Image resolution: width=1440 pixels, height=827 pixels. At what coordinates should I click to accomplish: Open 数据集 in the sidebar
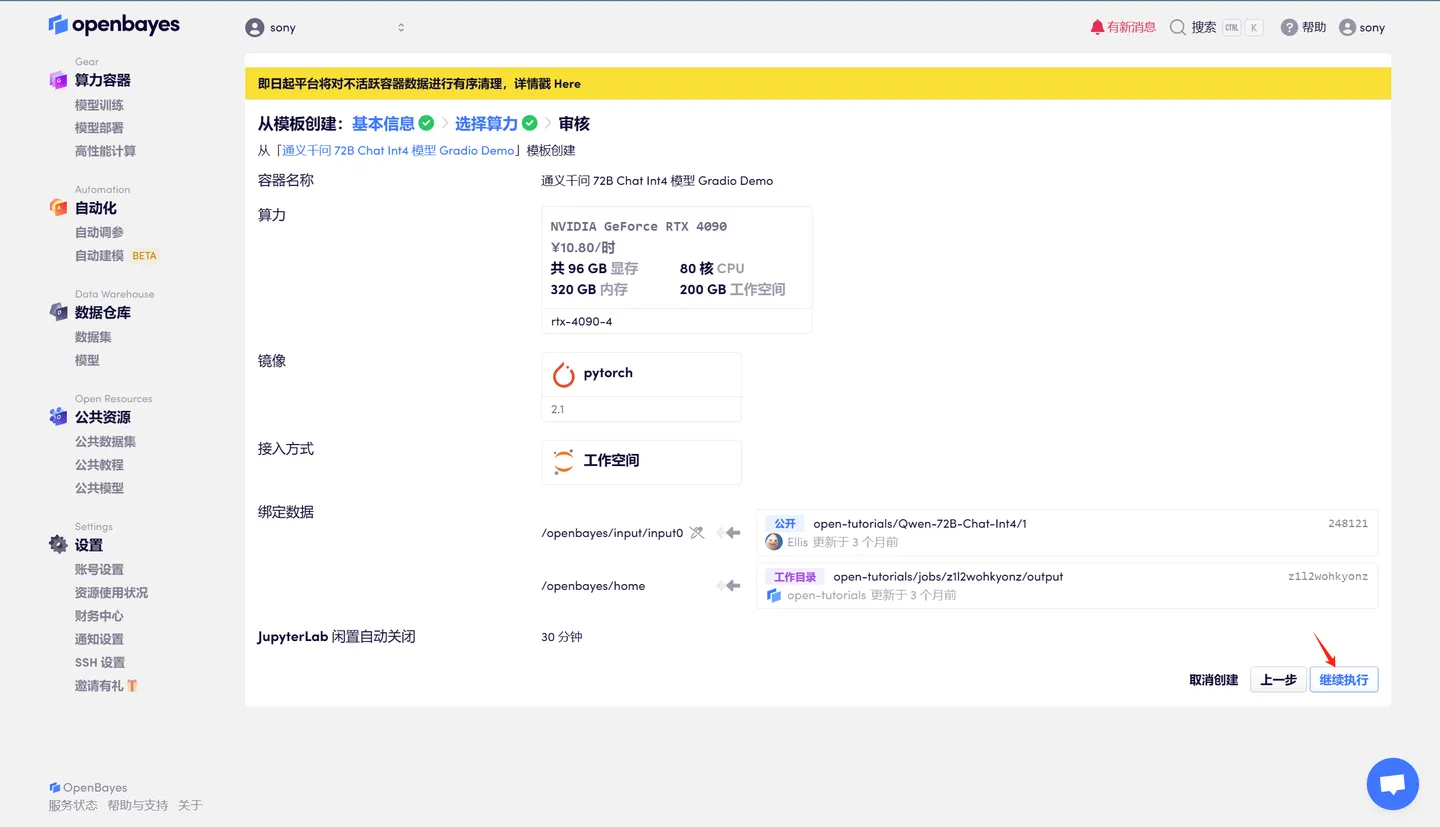(x=93, y=337)
